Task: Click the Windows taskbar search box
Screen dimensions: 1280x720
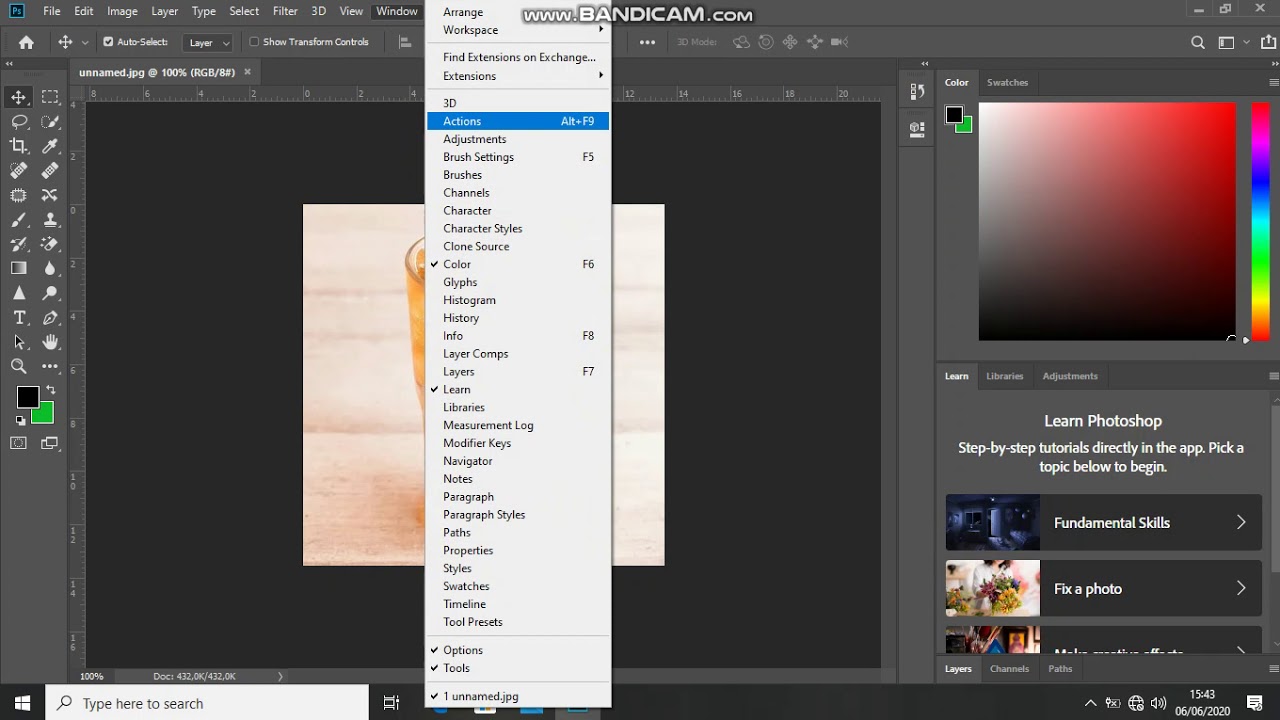Action: (207, 703)
